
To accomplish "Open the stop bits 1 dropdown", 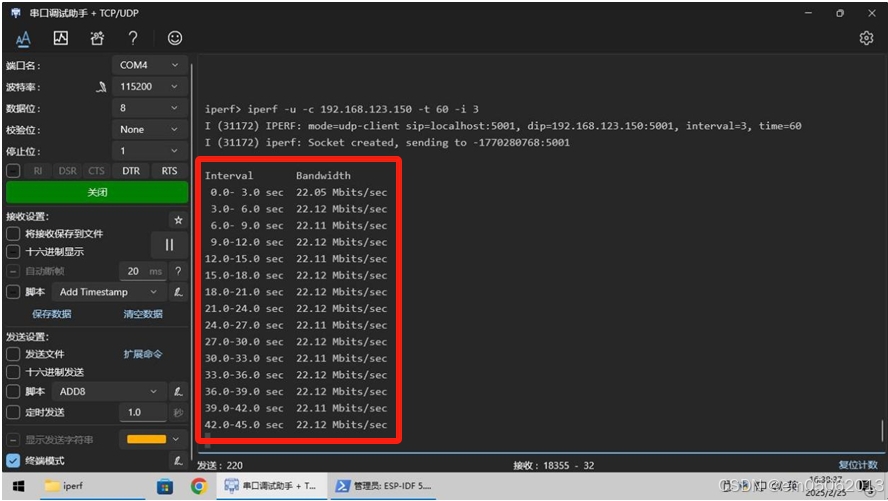I will tap(150, 151).
